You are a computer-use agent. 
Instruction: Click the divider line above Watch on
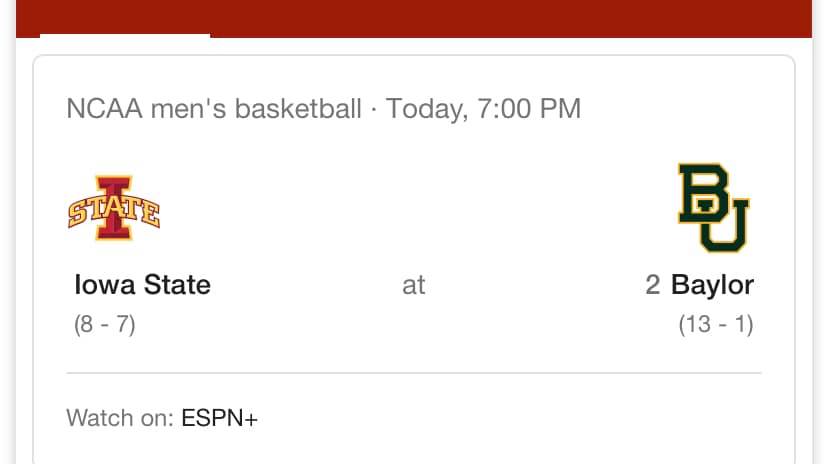(414, 373)
